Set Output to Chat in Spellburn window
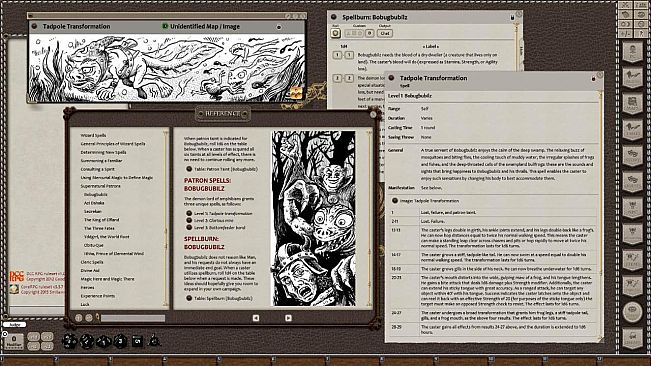 [x=385, y=33]
